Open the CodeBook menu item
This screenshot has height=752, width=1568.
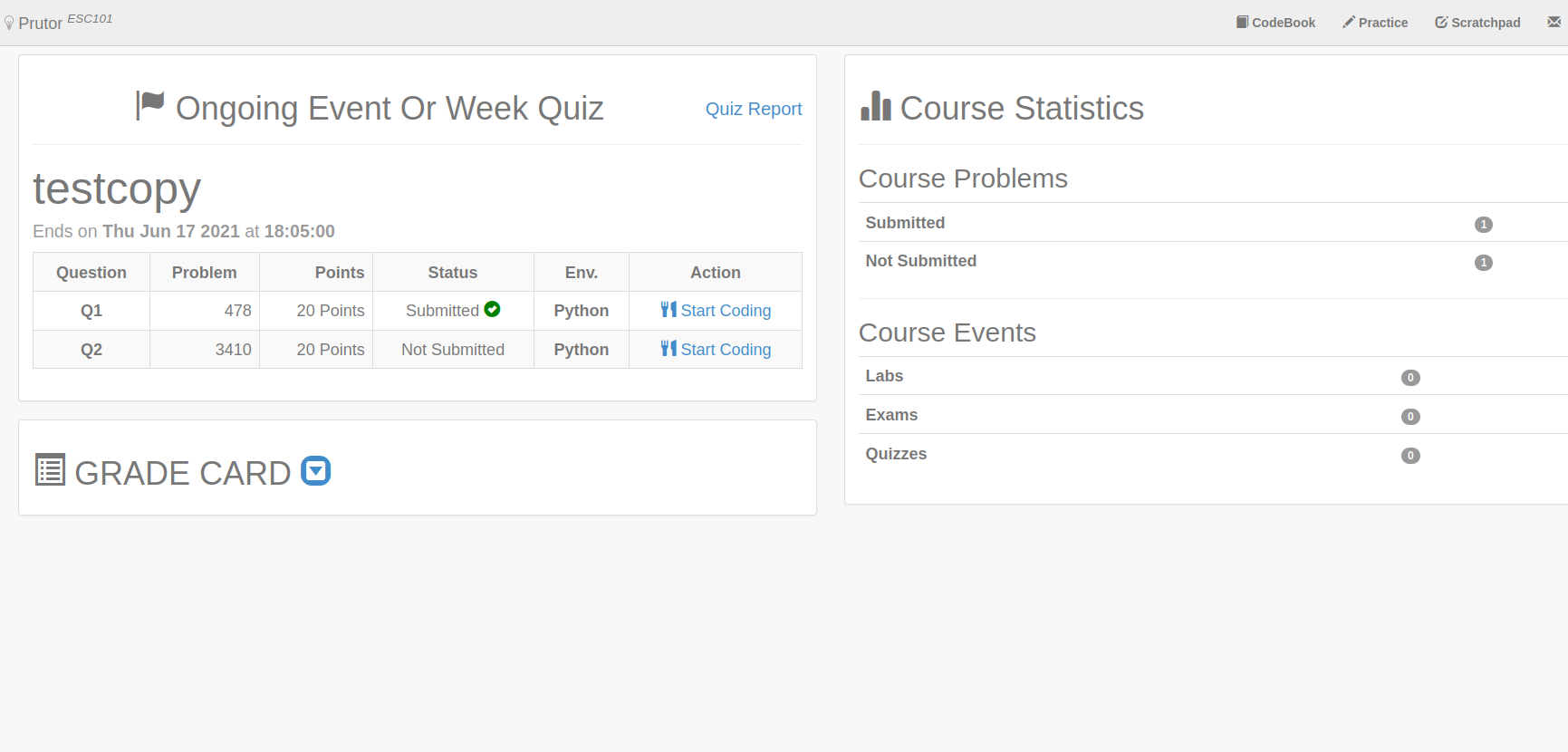1275,23
